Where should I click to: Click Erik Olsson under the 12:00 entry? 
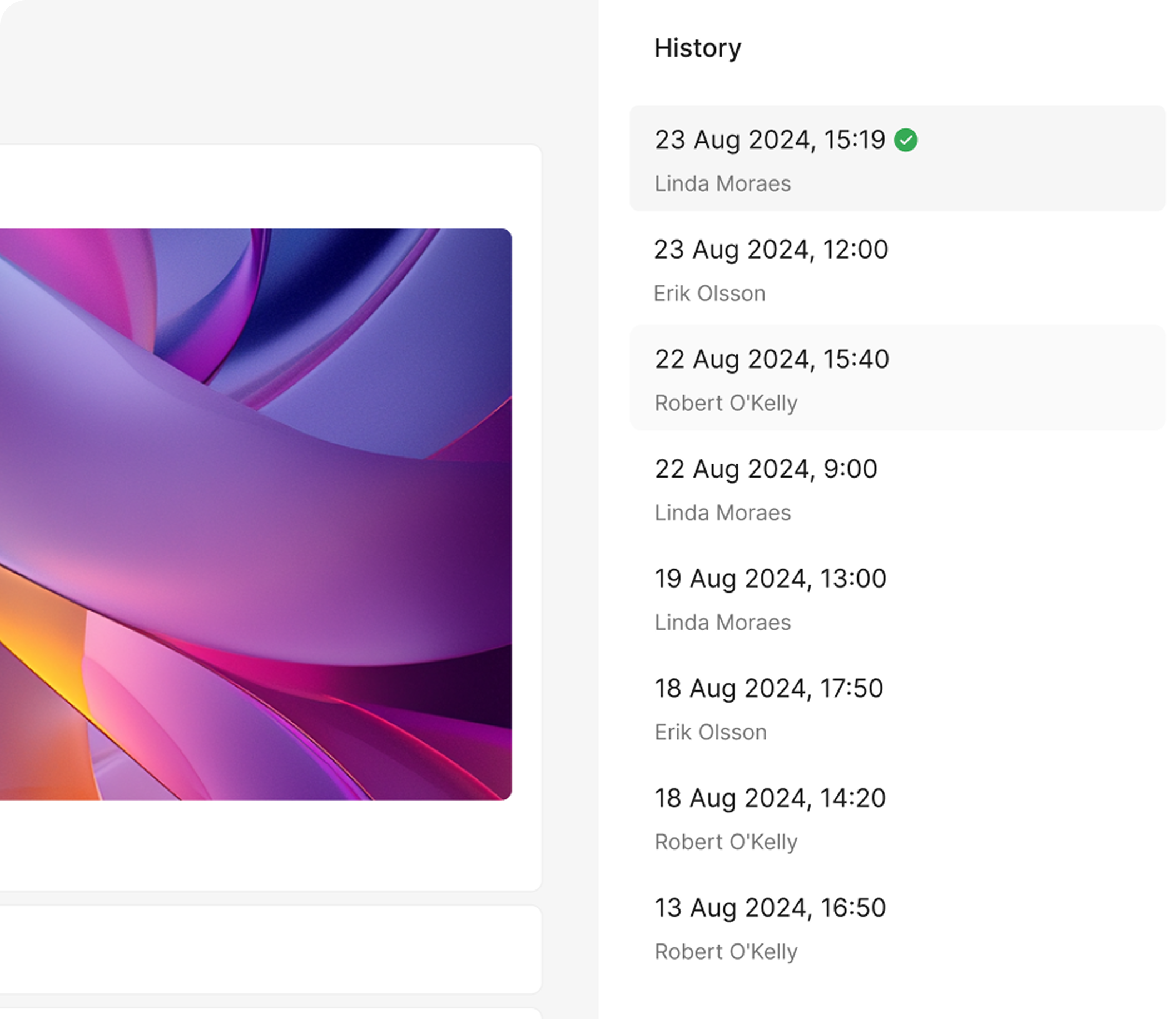tap(709, 294)
